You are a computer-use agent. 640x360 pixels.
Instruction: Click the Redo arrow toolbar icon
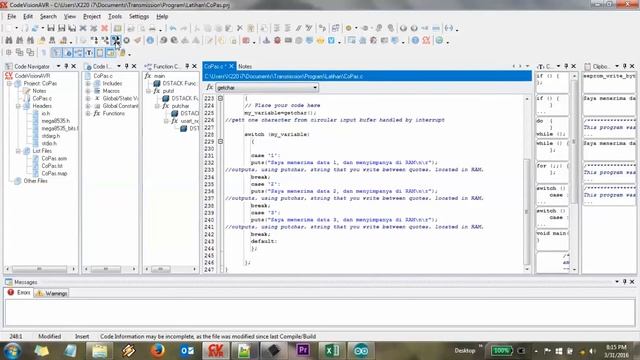pos(184,28)
